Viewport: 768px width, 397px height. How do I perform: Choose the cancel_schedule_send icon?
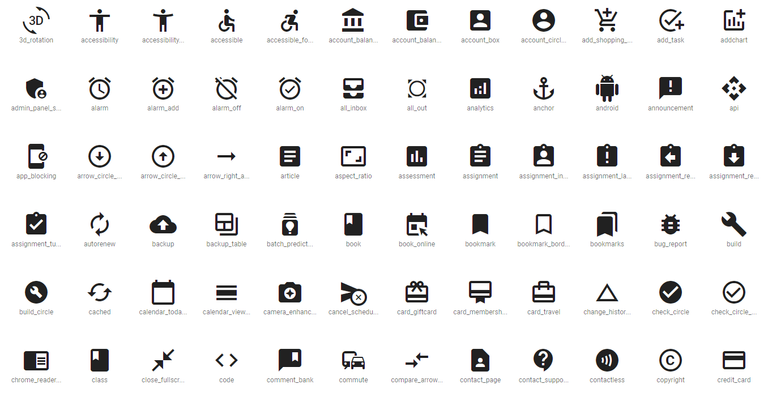pos(354,293)
